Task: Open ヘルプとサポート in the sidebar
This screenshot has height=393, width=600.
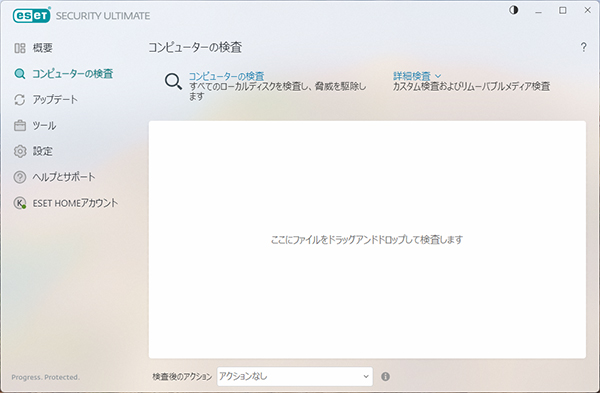Action: point(64,177)
